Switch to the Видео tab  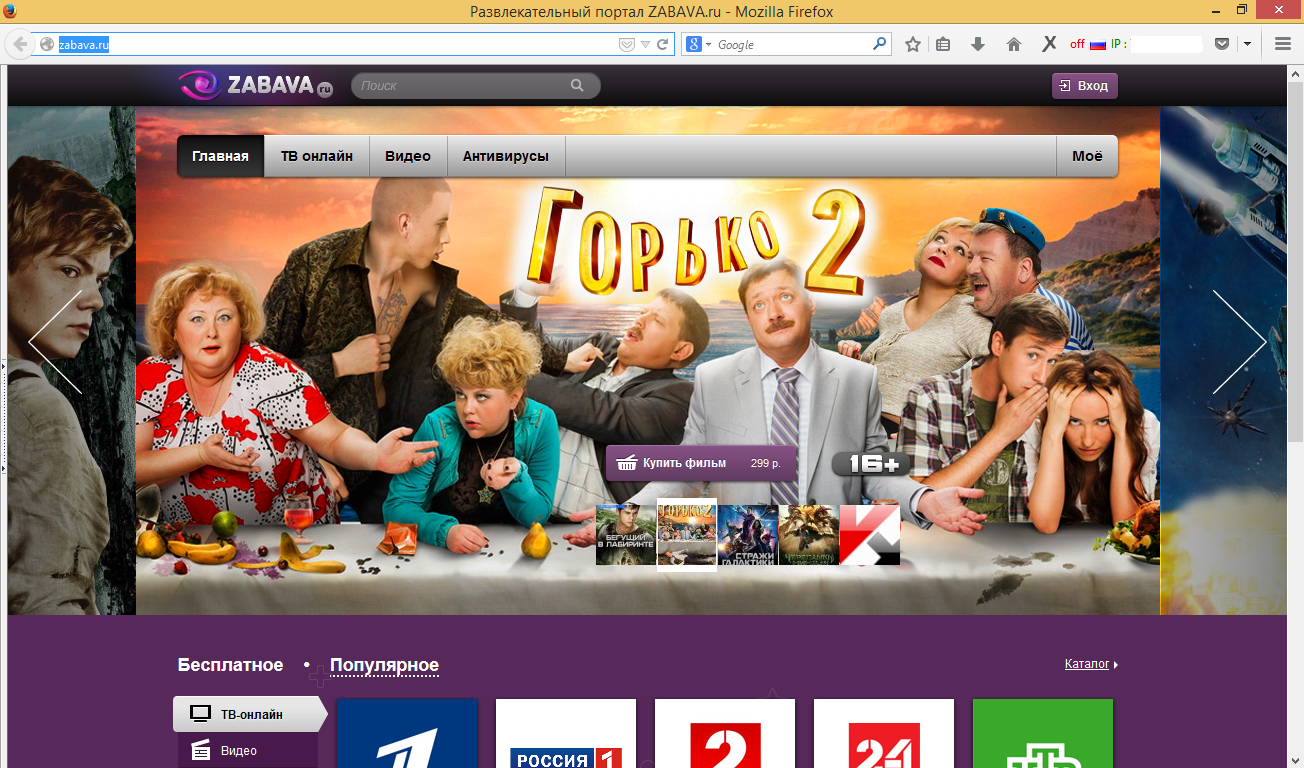tap(408, 156)
